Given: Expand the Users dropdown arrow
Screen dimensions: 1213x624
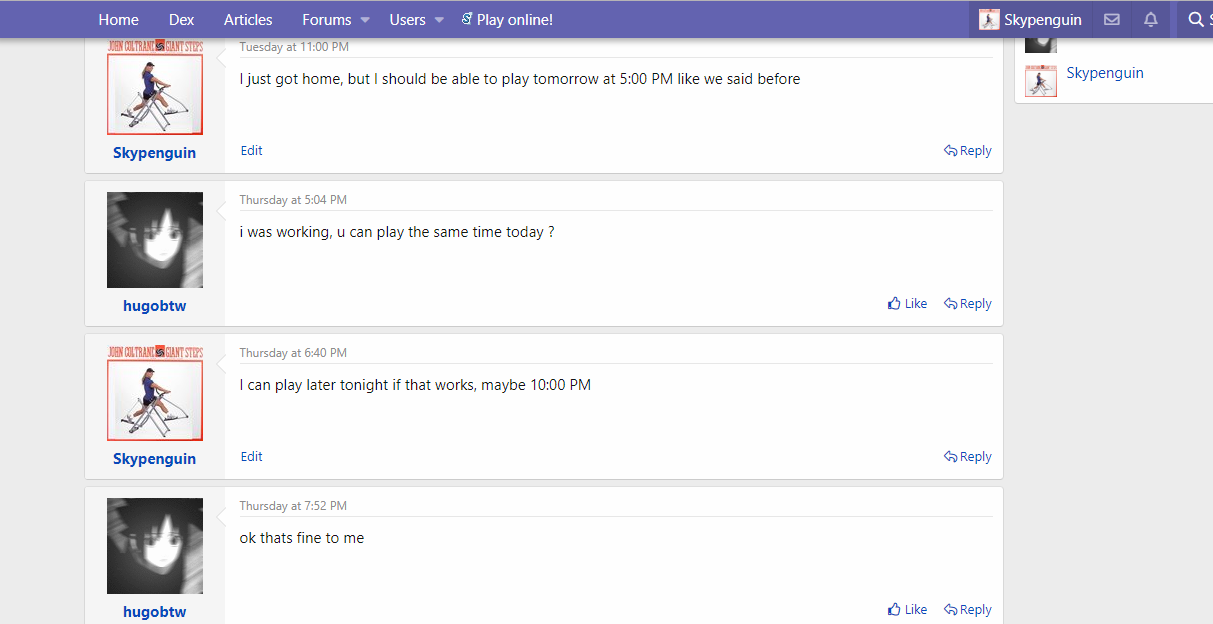Looking at the screenshot, I should [x=439, y=20].
